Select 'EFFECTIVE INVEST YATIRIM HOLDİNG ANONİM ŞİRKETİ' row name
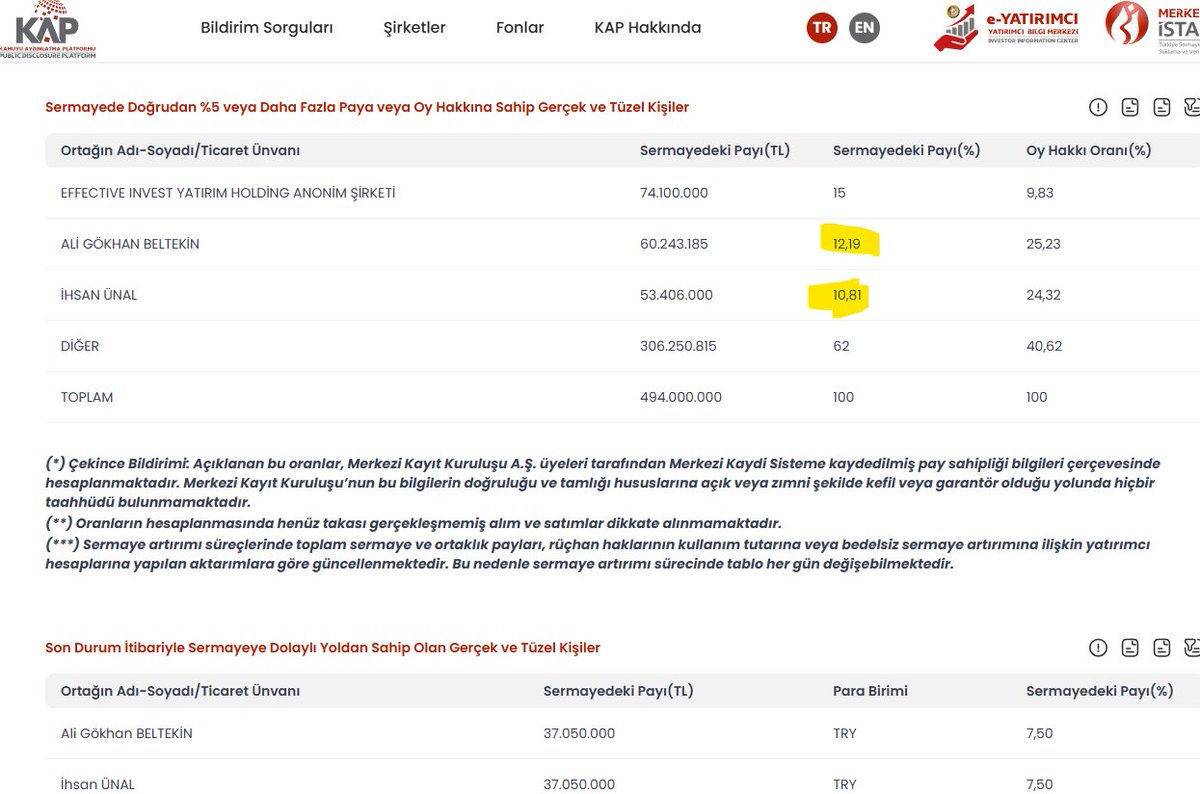 click(x=228, y=193)
